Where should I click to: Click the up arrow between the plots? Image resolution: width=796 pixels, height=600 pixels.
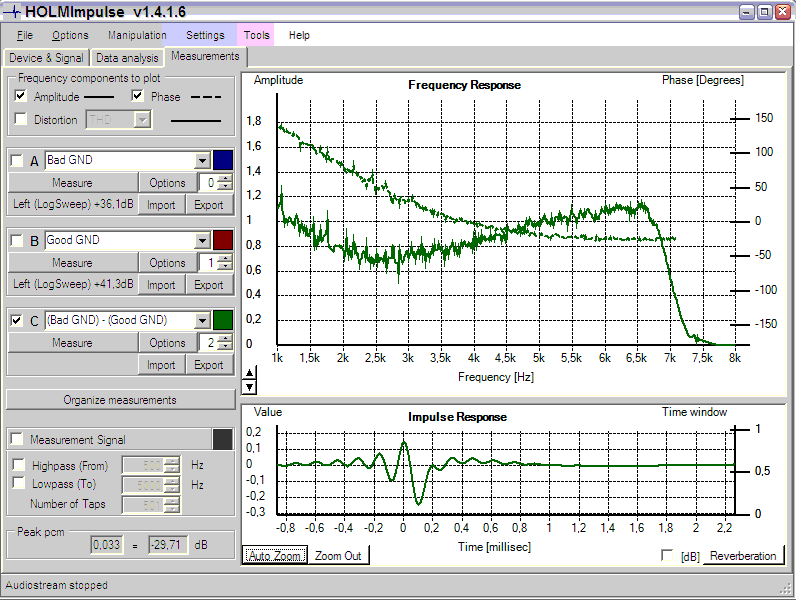click(249, 374)
